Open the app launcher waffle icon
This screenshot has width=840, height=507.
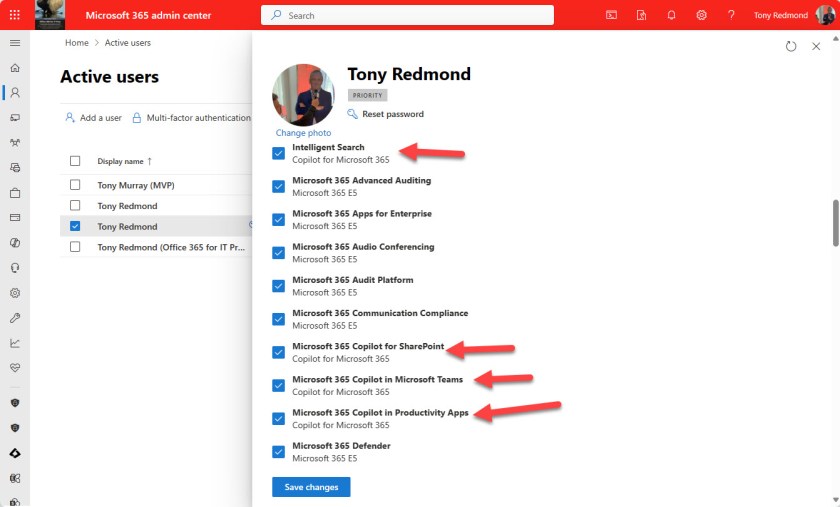click(x=14, y=14)
